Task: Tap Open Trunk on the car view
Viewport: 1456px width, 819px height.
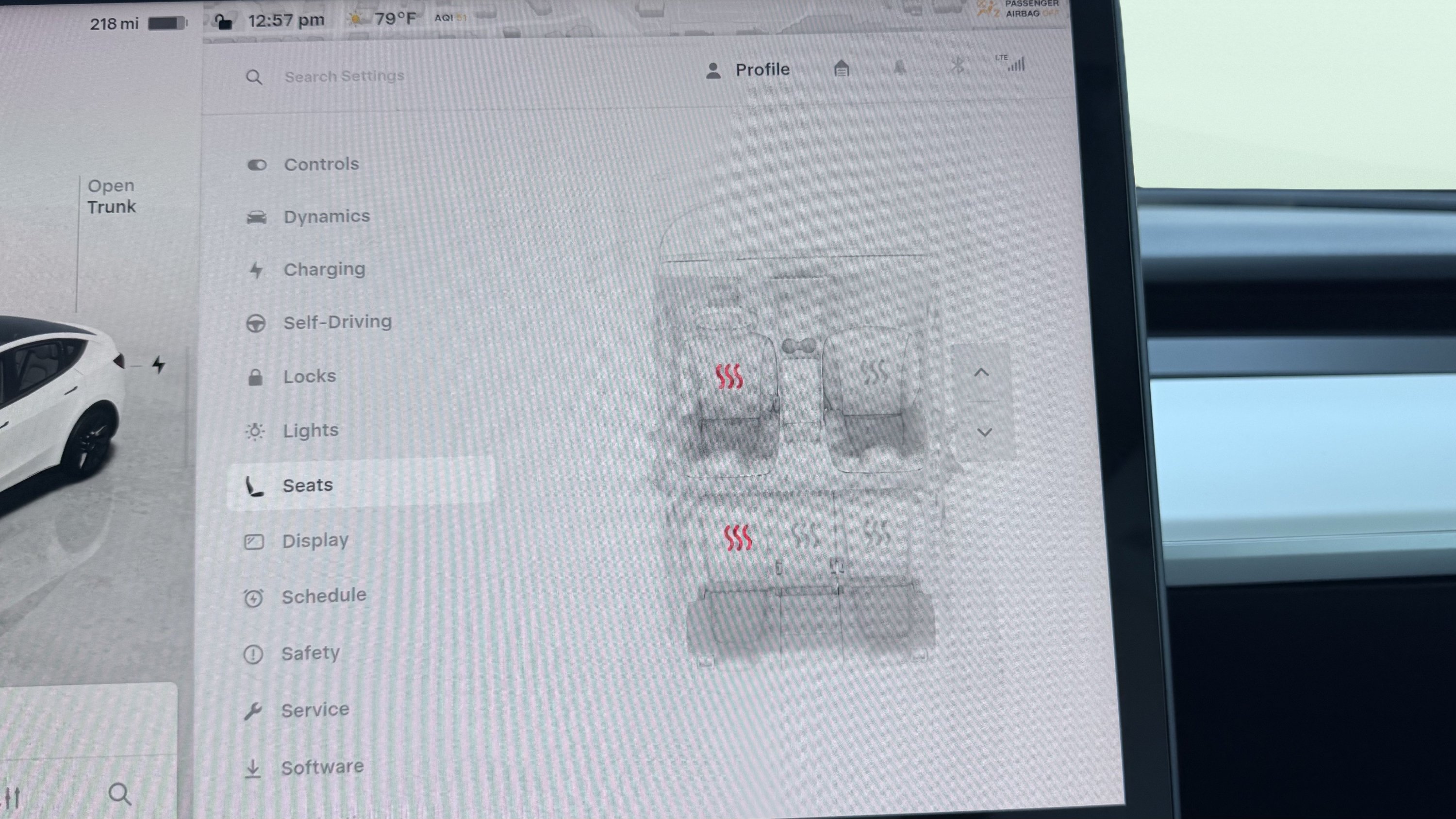Action: click(111, 196)
